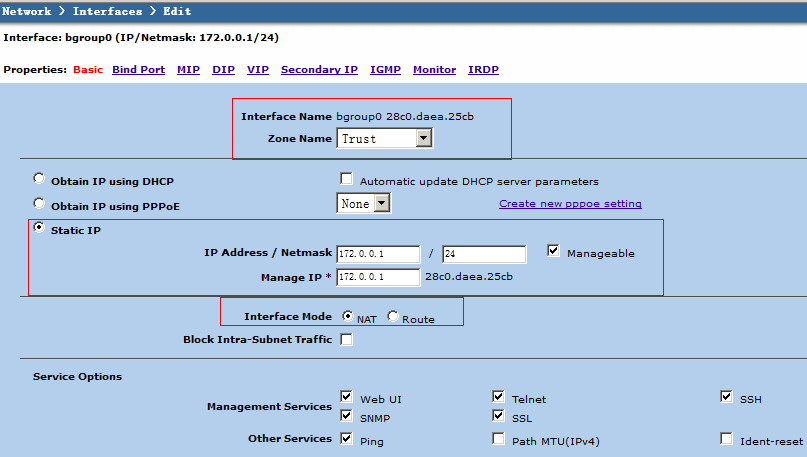
Task: Open the IRDP properties link
Action: (484, 70)
